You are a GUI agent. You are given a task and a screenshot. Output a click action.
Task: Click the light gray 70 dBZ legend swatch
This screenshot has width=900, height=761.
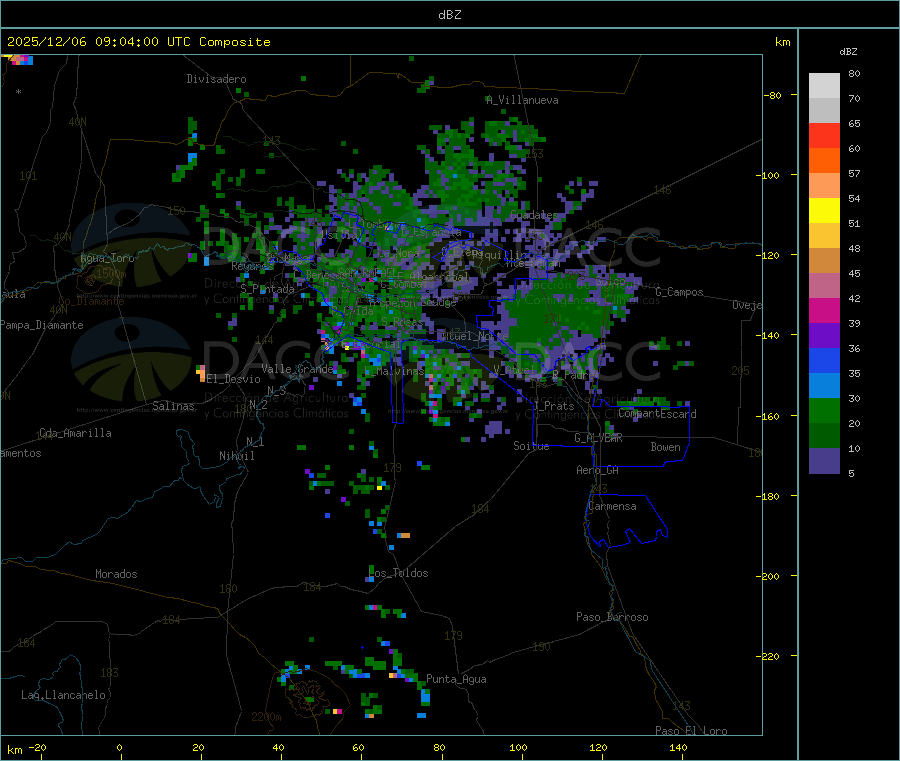click(x=824, y=111)
